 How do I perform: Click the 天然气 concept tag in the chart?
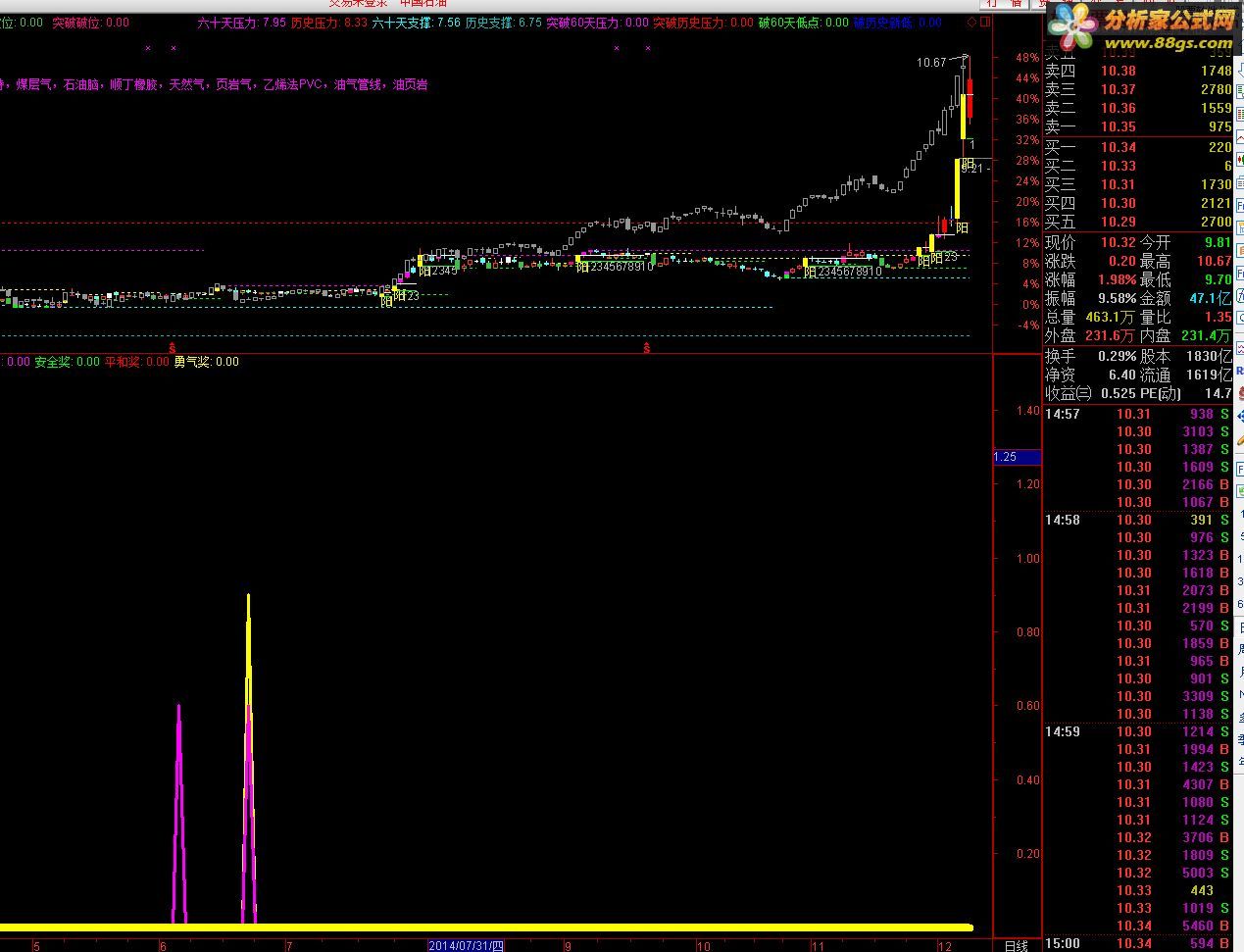click(186, 85)
